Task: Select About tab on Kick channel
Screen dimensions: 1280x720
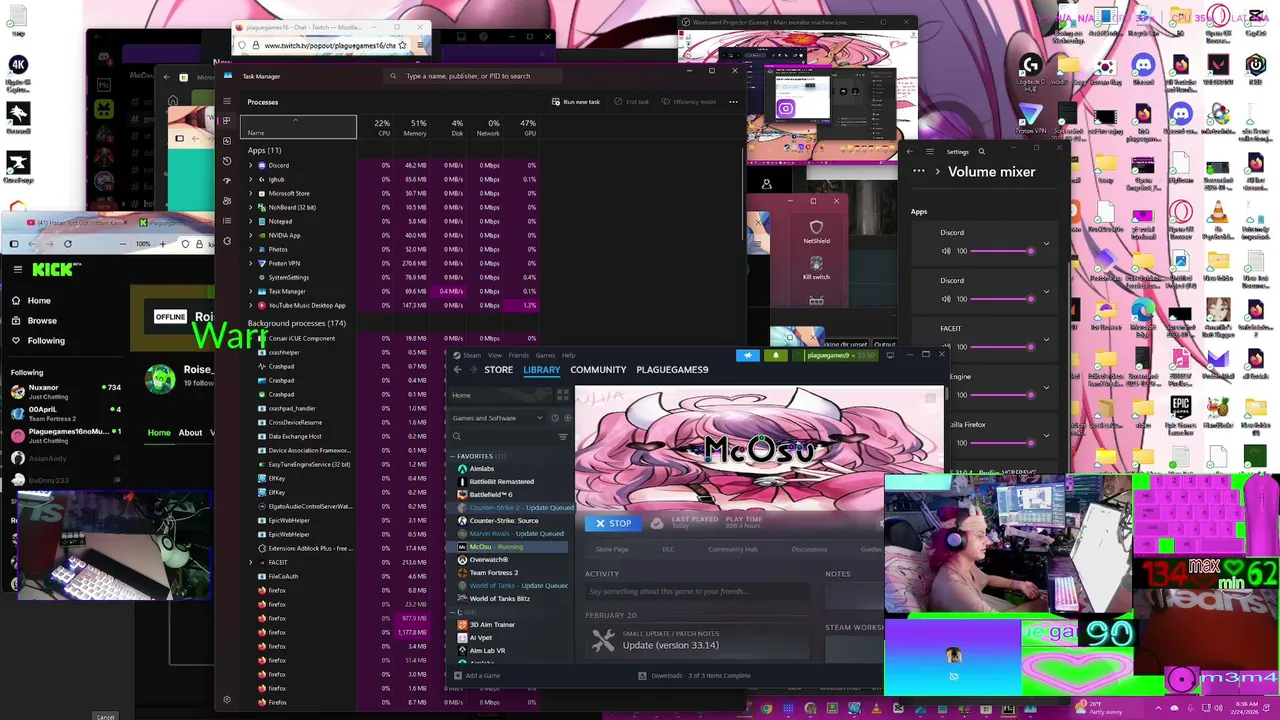Action: pyautogui.click(x=190, y=433)
